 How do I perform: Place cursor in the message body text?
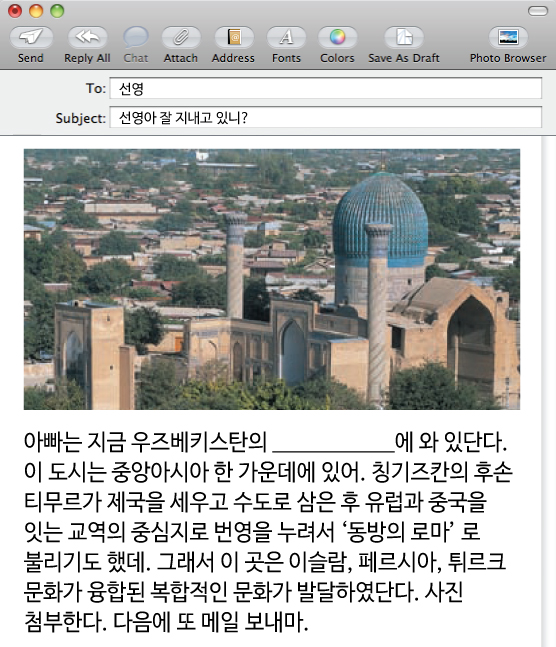coord(268,531)
